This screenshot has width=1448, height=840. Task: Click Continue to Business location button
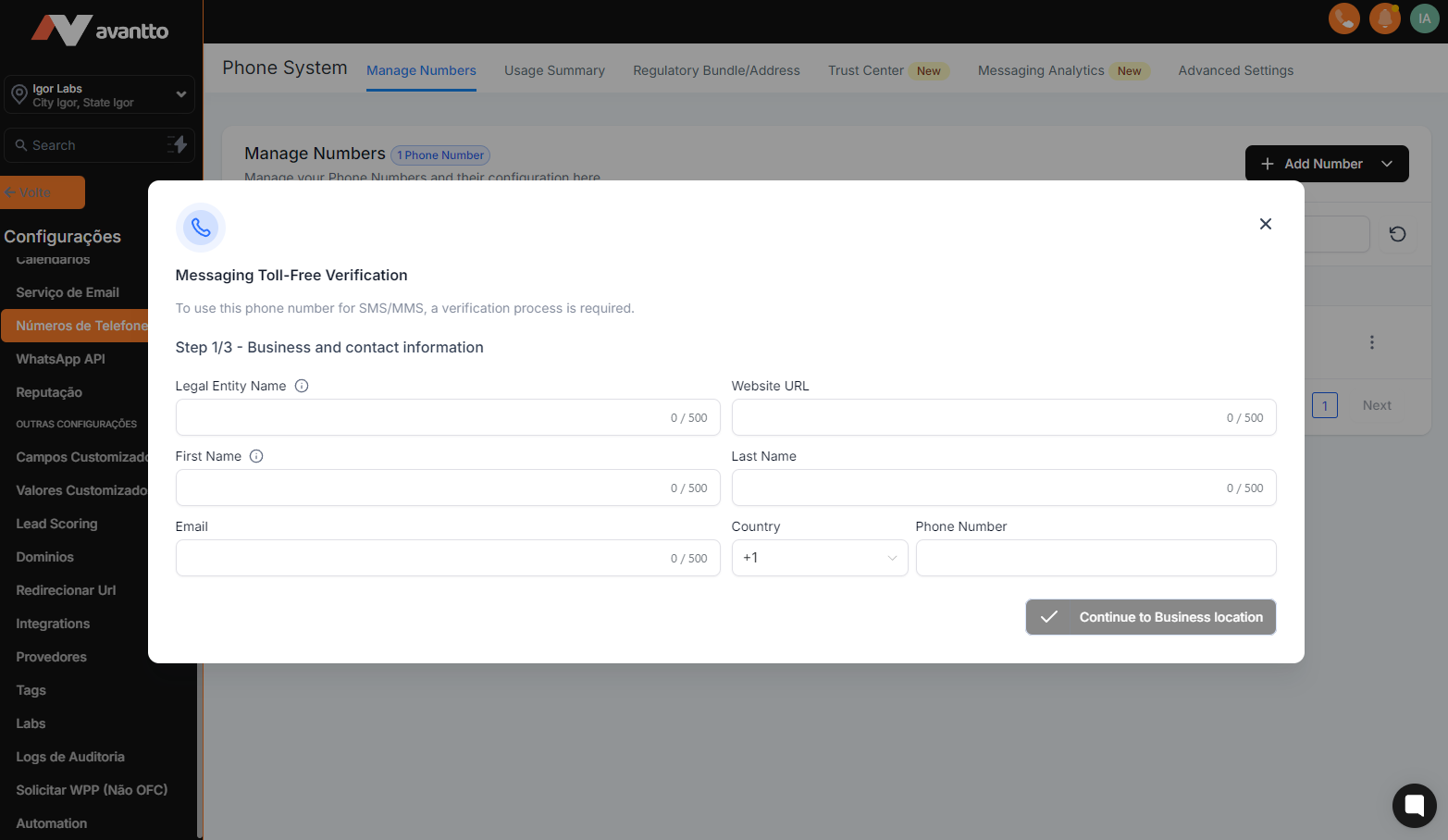pos(1150,617)
